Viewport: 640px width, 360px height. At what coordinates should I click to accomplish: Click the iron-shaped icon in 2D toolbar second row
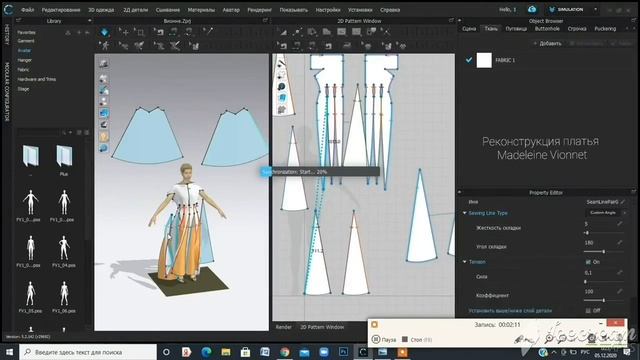pos(347,46)
